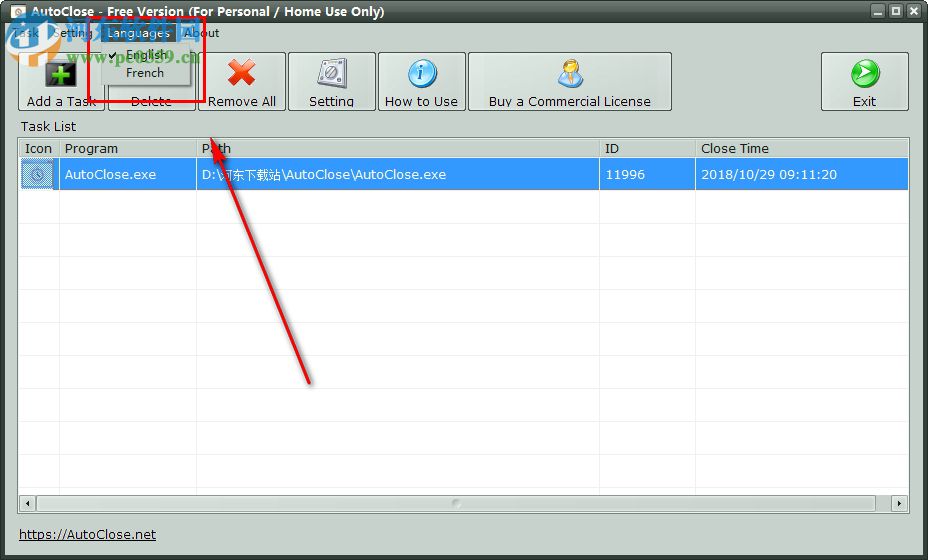Open the About menu

tap(202, 33)
